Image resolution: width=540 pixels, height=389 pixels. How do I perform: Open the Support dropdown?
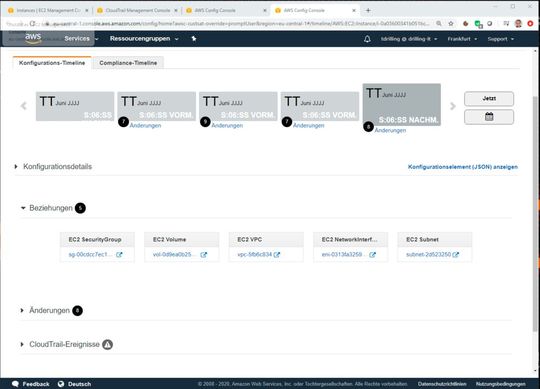(501, 39)
